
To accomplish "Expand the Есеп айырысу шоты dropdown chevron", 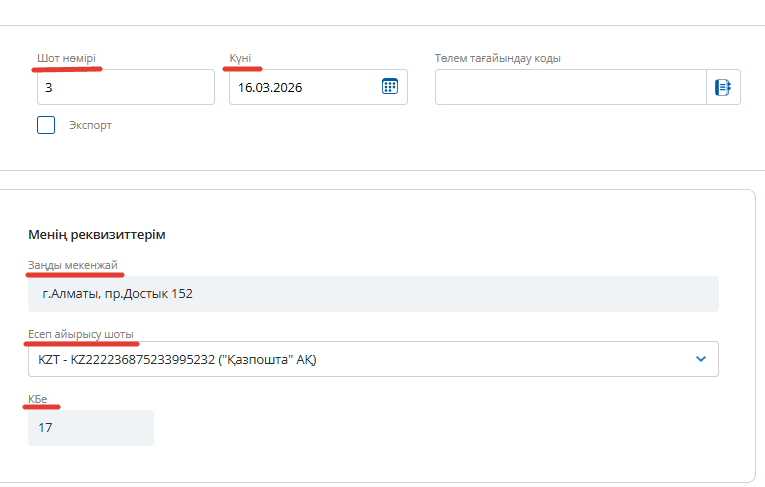I will pyautogui.click(x=701, y=358).
